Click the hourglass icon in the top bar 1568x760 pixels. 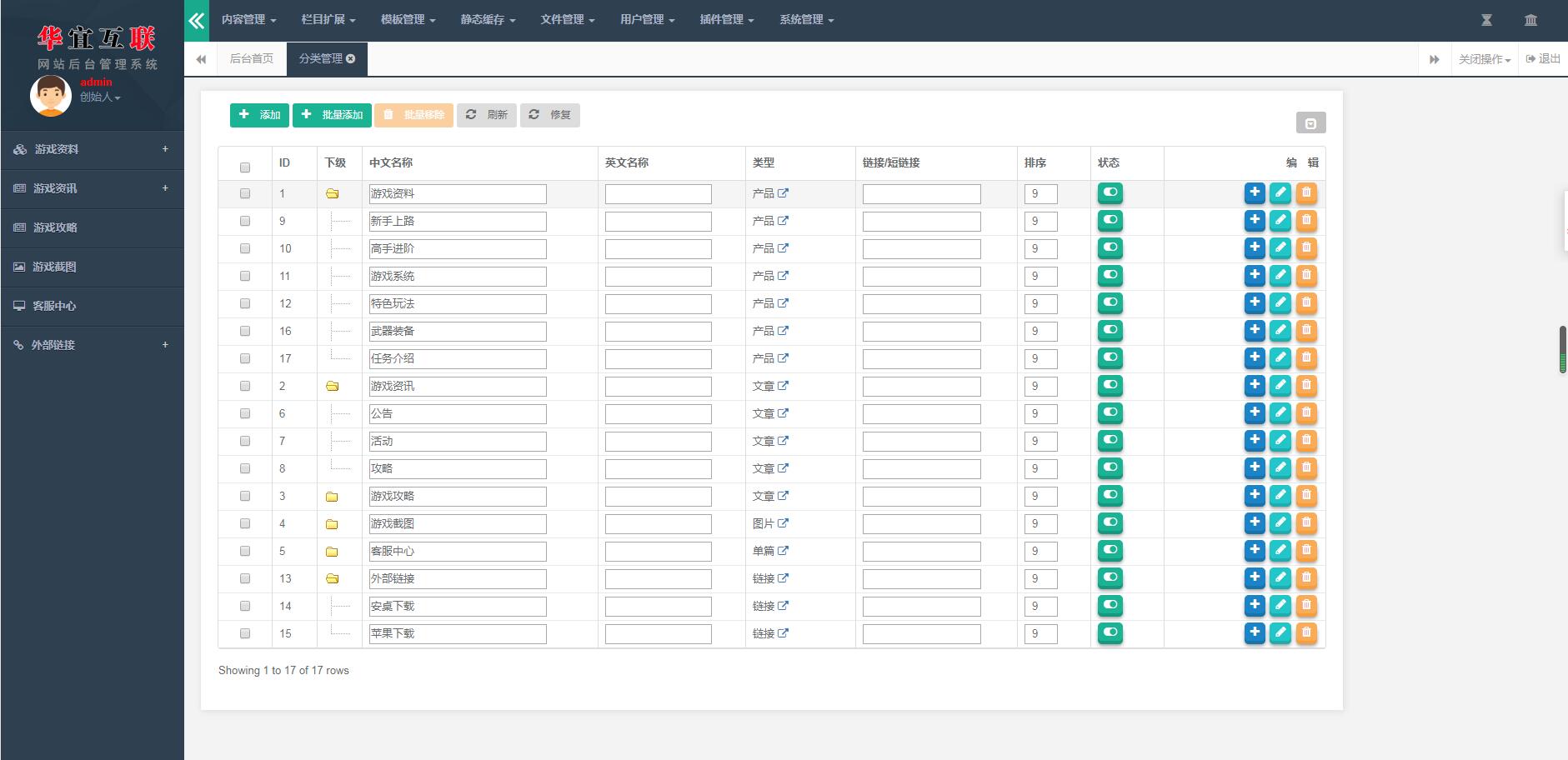[1486, 20]
